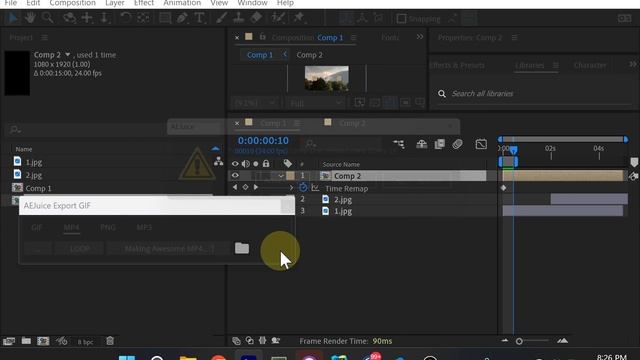Create new composition from Project panel footer
The width and height of the screenshot is (640, 360).
pos(43,340)
